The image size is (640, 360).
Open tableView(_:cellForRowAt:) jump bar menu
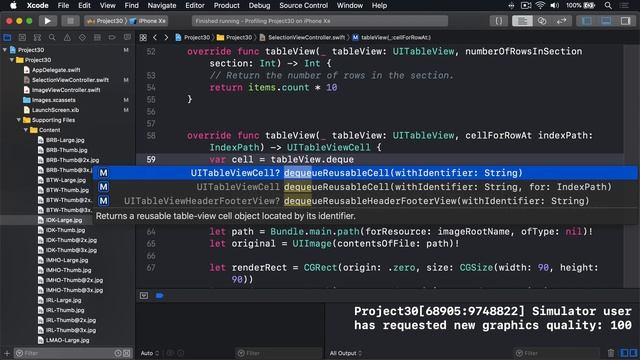pos(391,38)
